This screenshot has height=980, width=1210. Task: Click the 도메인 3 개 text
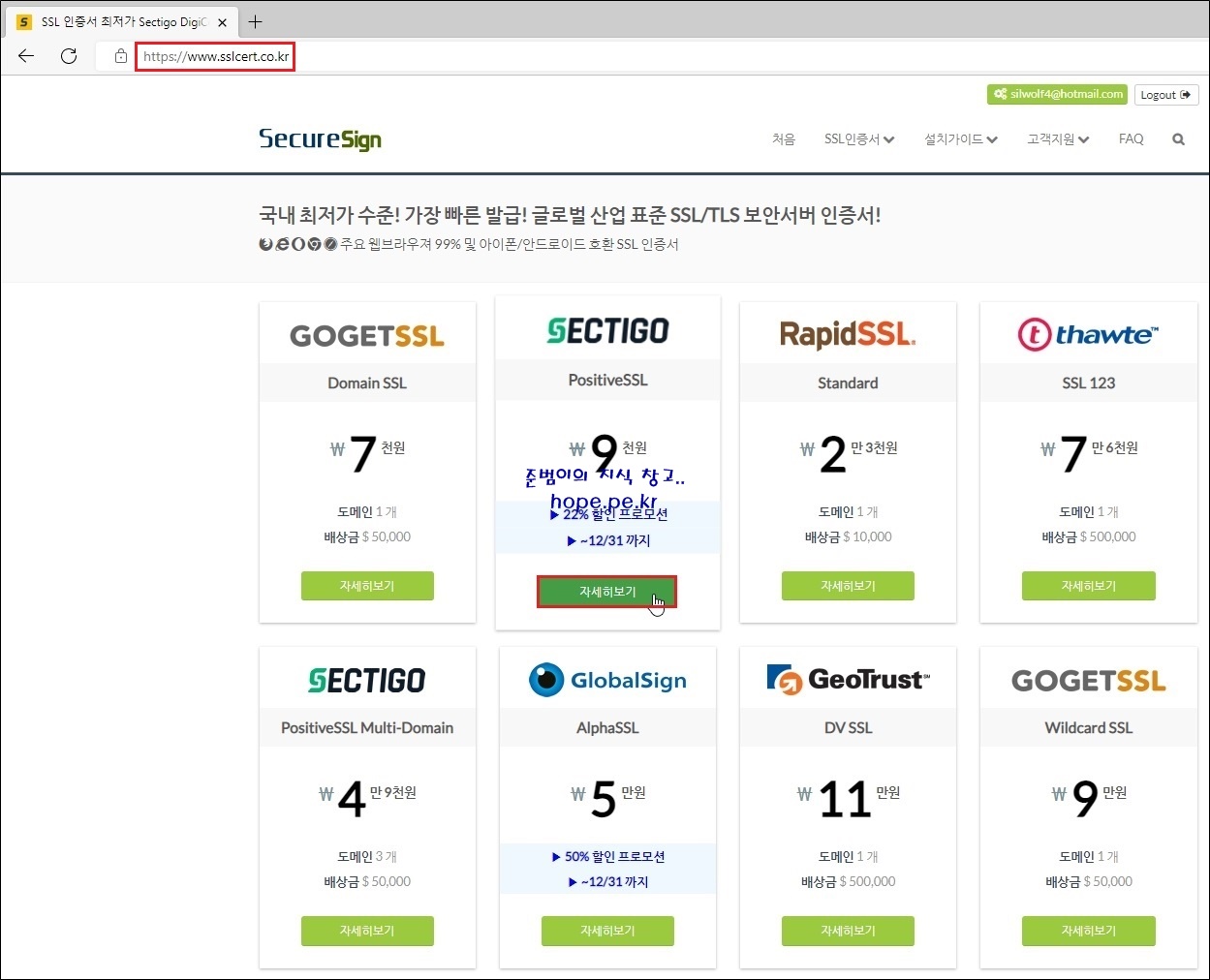(367, 857)
